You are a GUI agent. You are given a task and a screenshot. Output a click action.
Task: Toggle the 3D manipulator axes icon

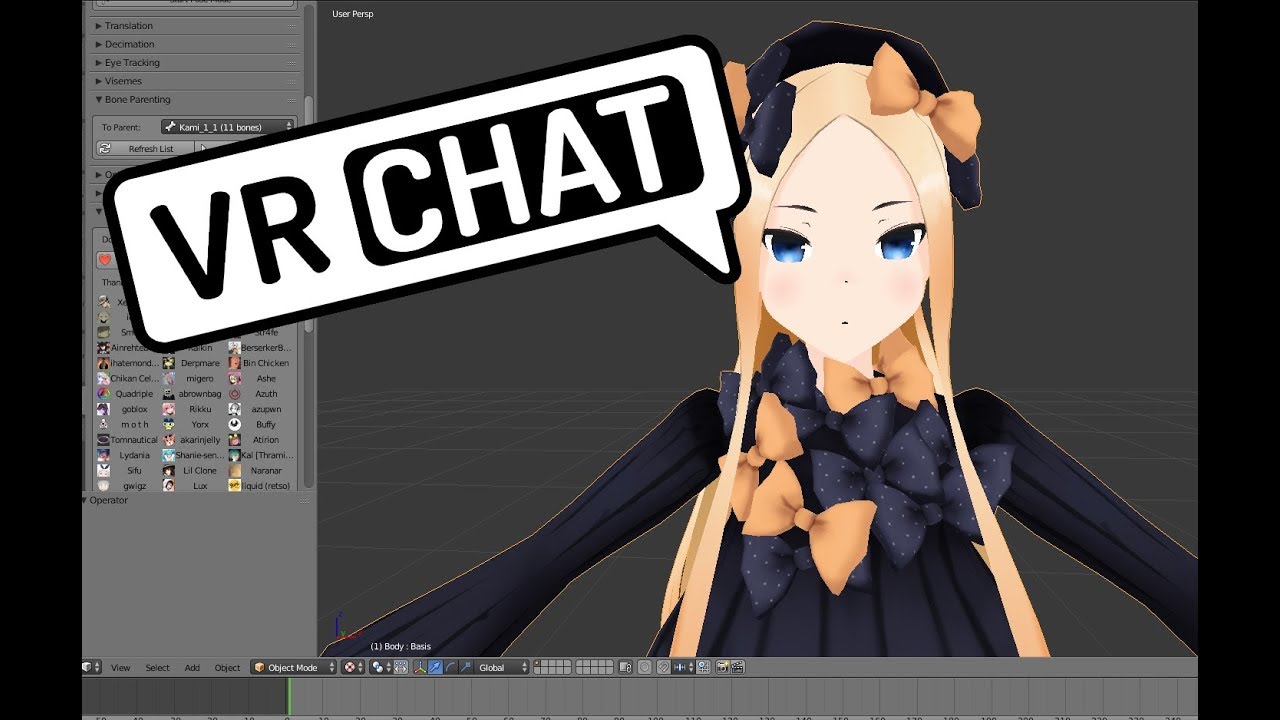(x=420, y=667)
